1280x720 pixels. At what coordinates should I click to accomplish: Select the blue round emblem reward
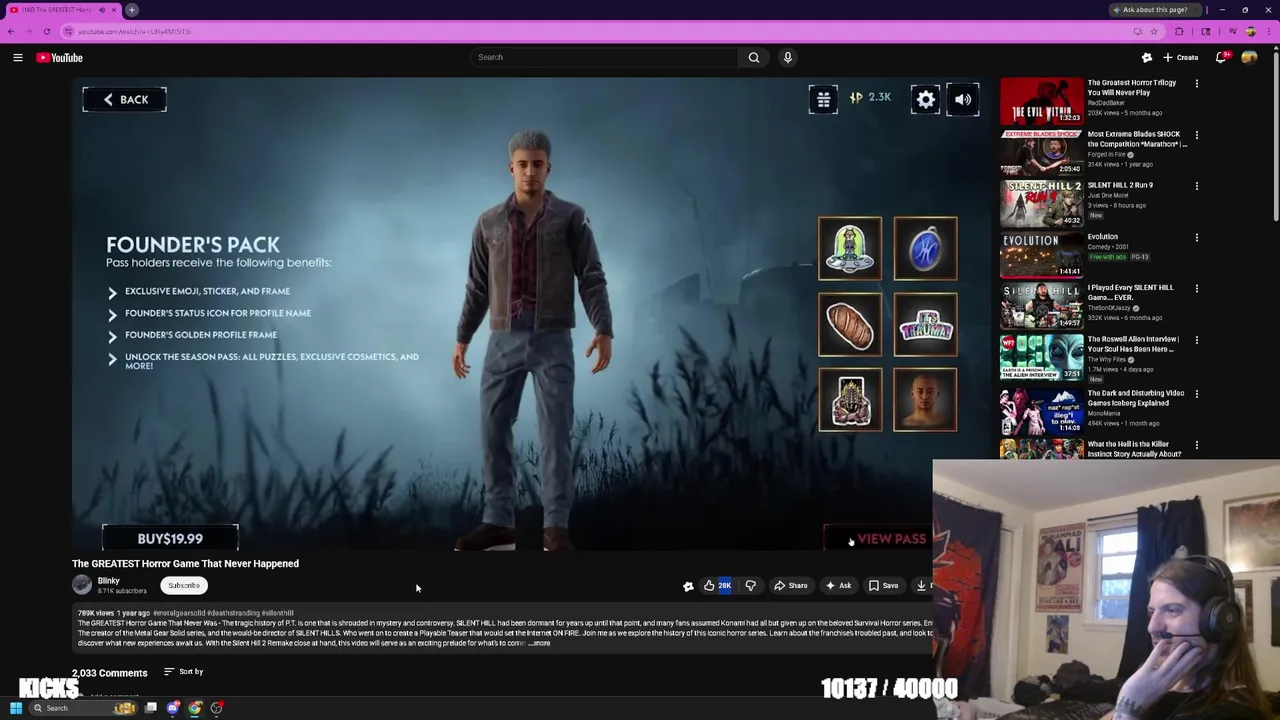tap(925, 248)
